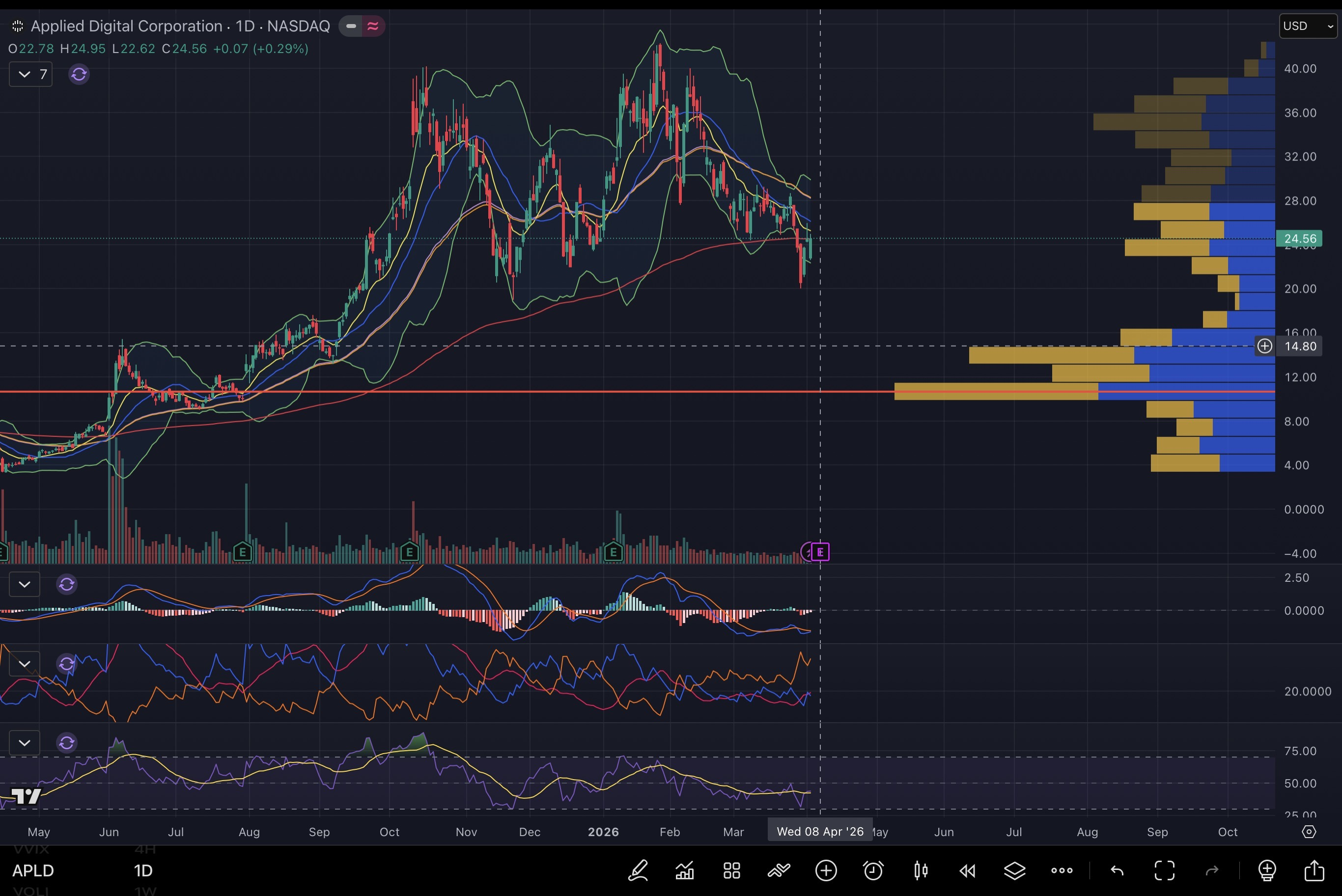The width and height of the screenshot is (1342, 896).
Task: Click the undo arrow button
Action: [1117, 870]
